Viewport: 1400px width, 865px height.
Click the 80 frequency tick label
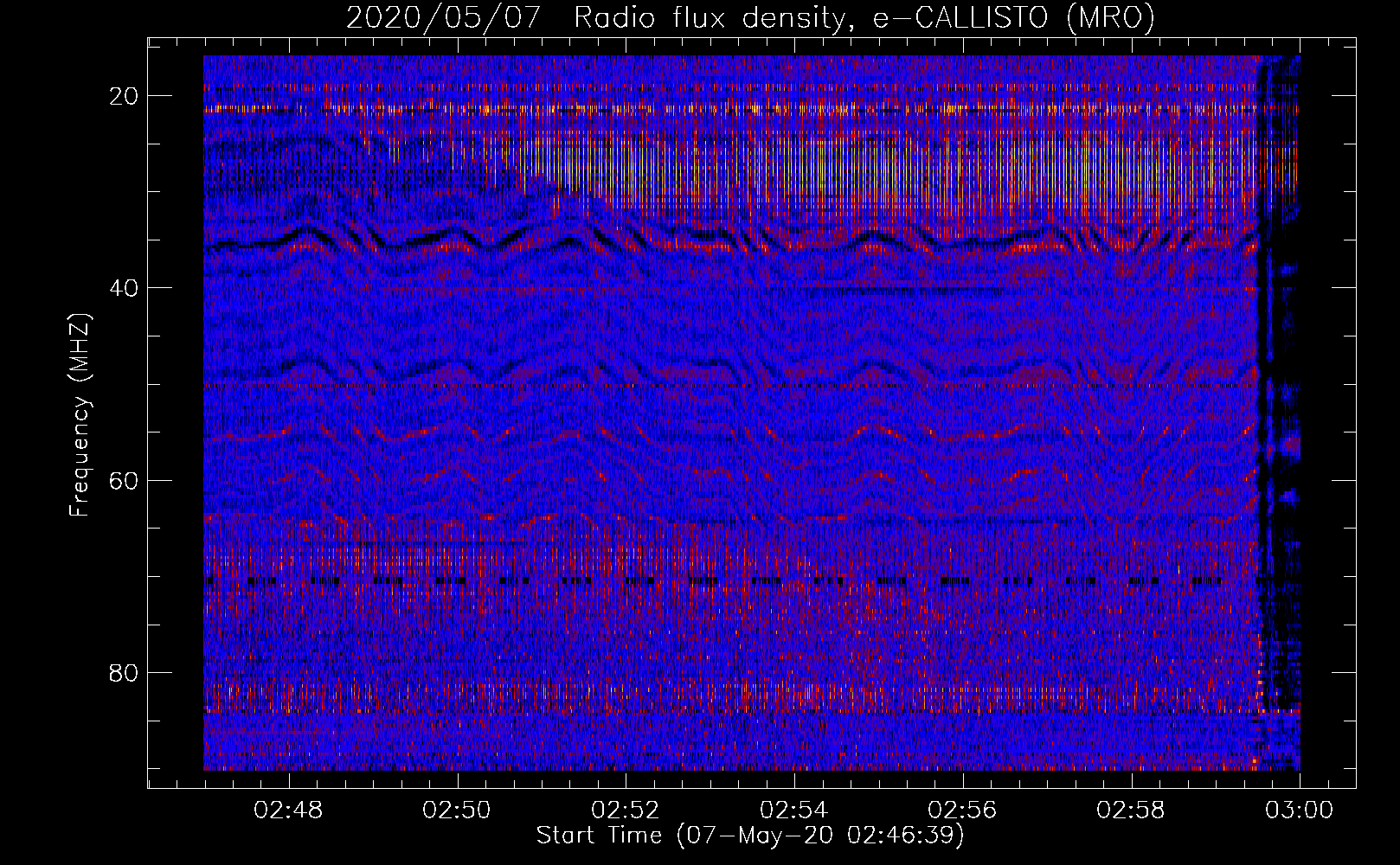pyautogui.click(x=125, y=672)
